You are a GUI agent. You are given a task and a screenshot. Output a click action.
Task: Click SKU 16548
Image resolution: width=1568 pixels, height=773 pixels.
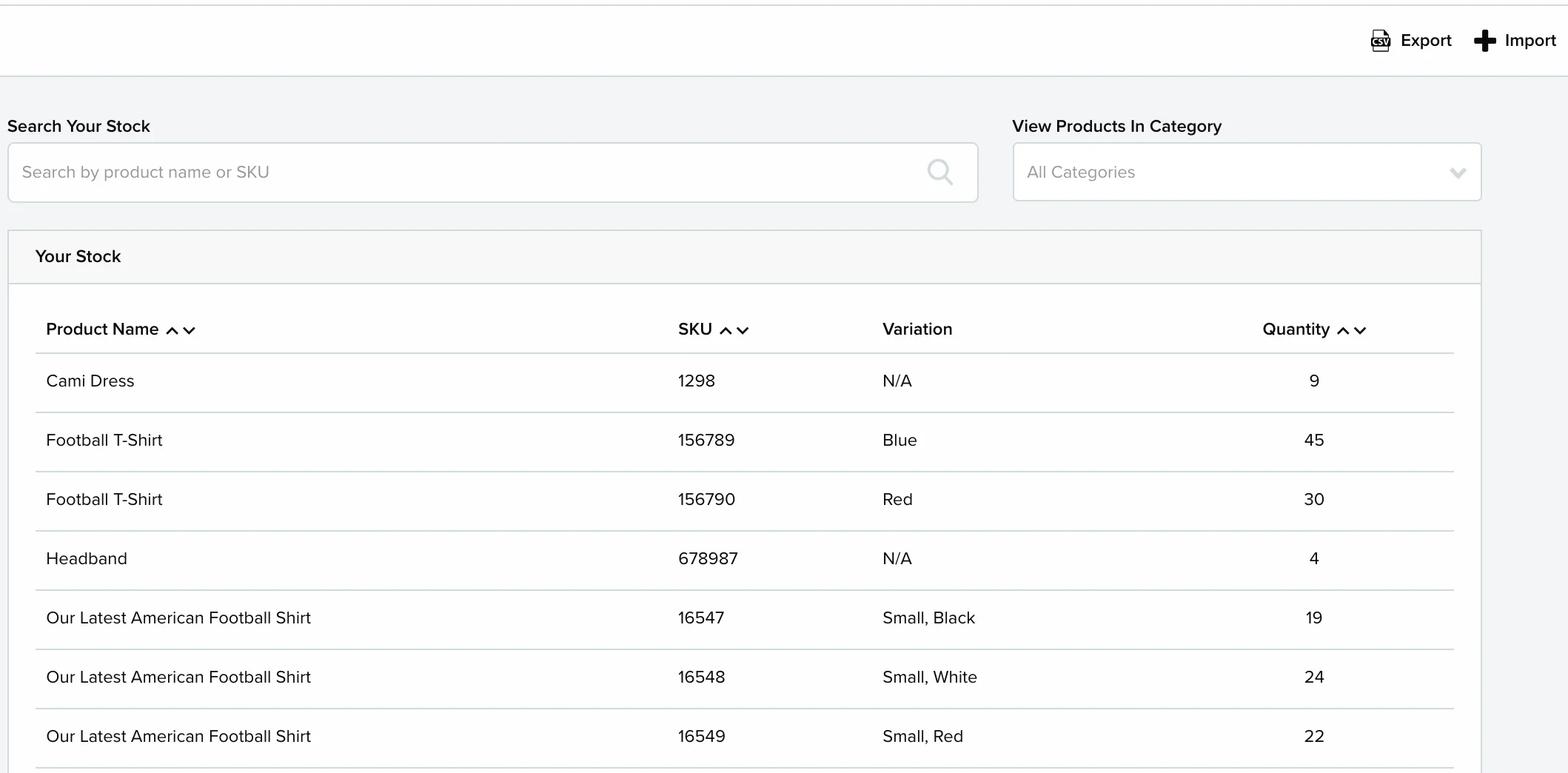[x=702, y=677]
